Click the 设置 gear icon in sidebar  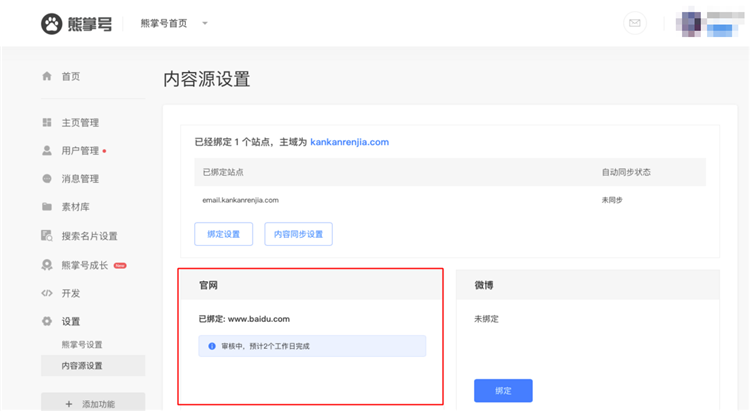pos(47,321)
